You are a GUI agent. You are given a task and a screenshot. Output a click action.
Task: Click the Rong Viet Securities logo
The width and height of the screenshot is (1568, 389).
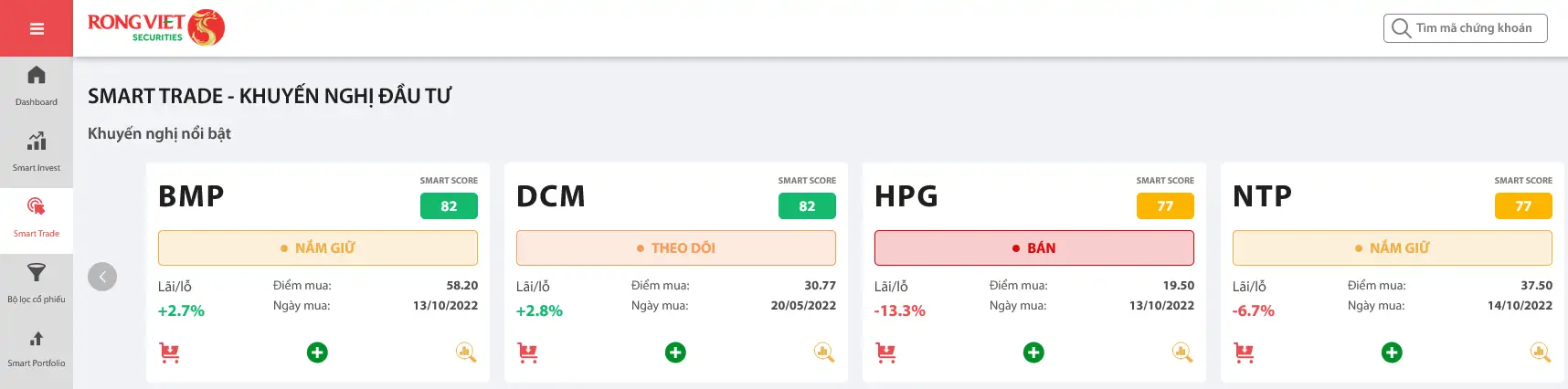point(155,27)
